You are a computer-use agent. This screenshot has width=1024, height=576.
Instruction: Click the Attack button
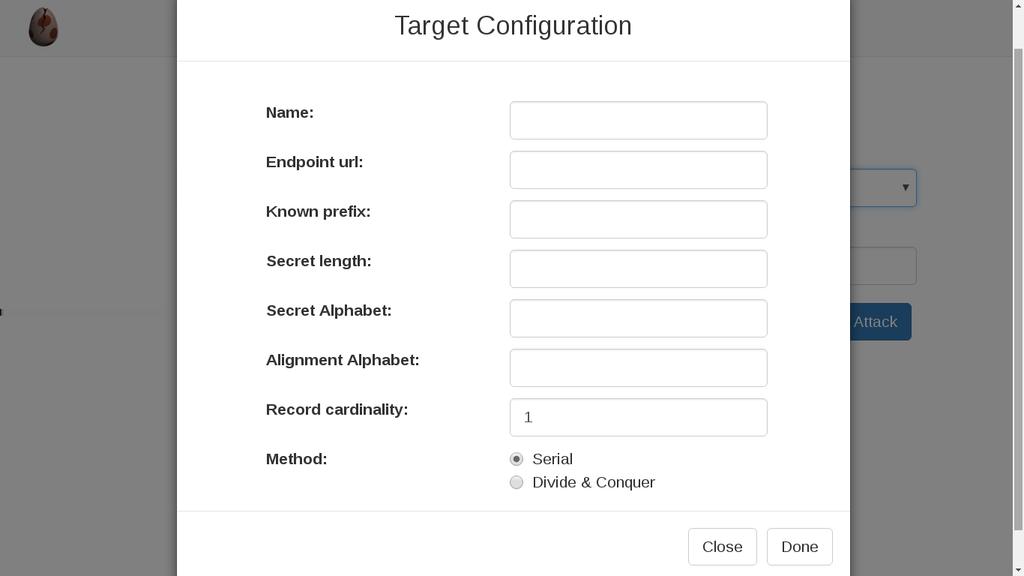(880, 322)
